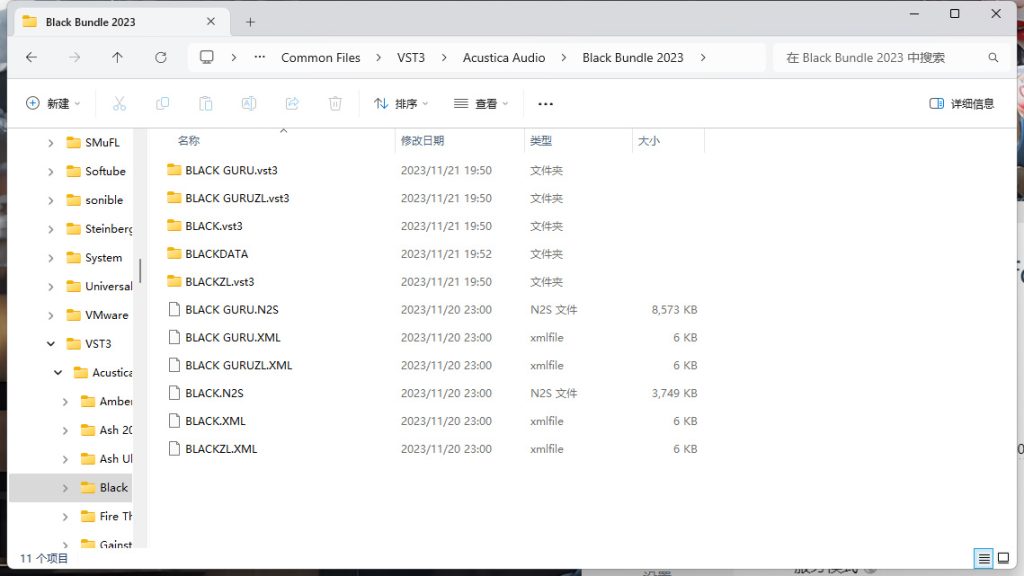Toggle the 详细信息 details pane
This screenshot has height=576, width=1024.
[961, 103]
